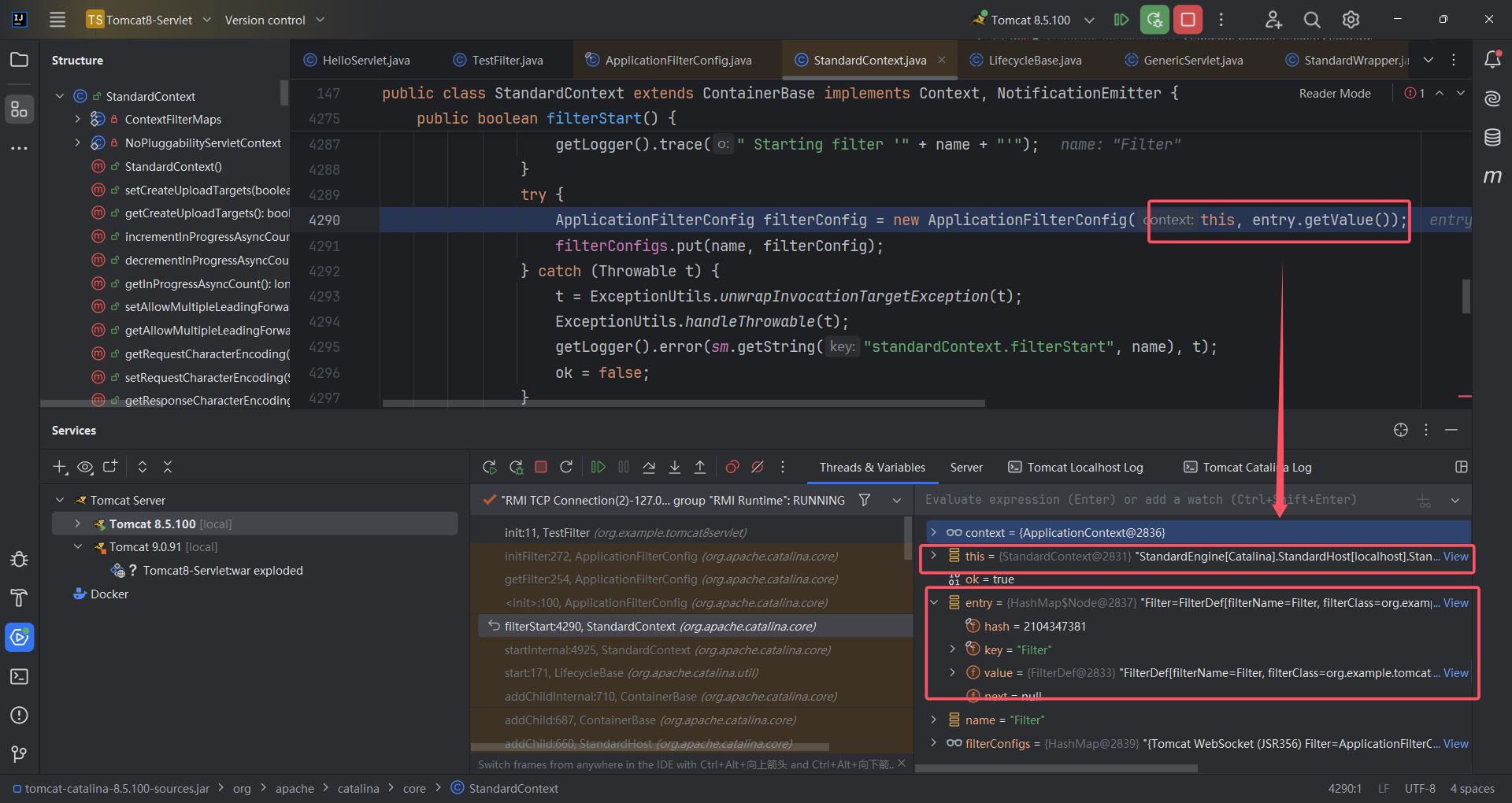This screenshot has width=1512, height=803.
Task: Click the Step Over debugger button
Action: 649,467
